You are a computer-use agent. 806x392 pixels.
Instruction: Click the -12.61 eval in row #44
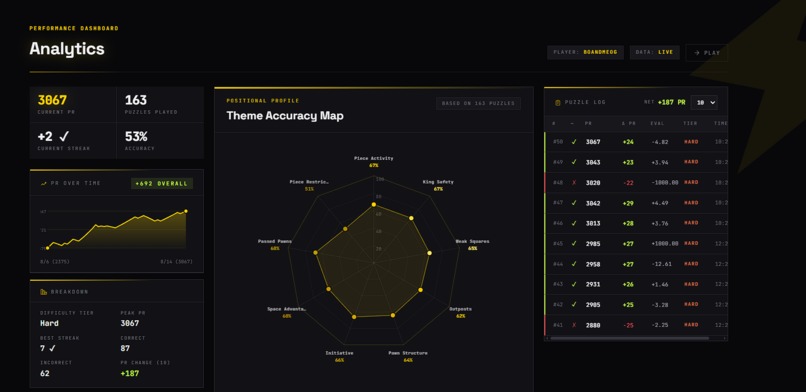661,264
